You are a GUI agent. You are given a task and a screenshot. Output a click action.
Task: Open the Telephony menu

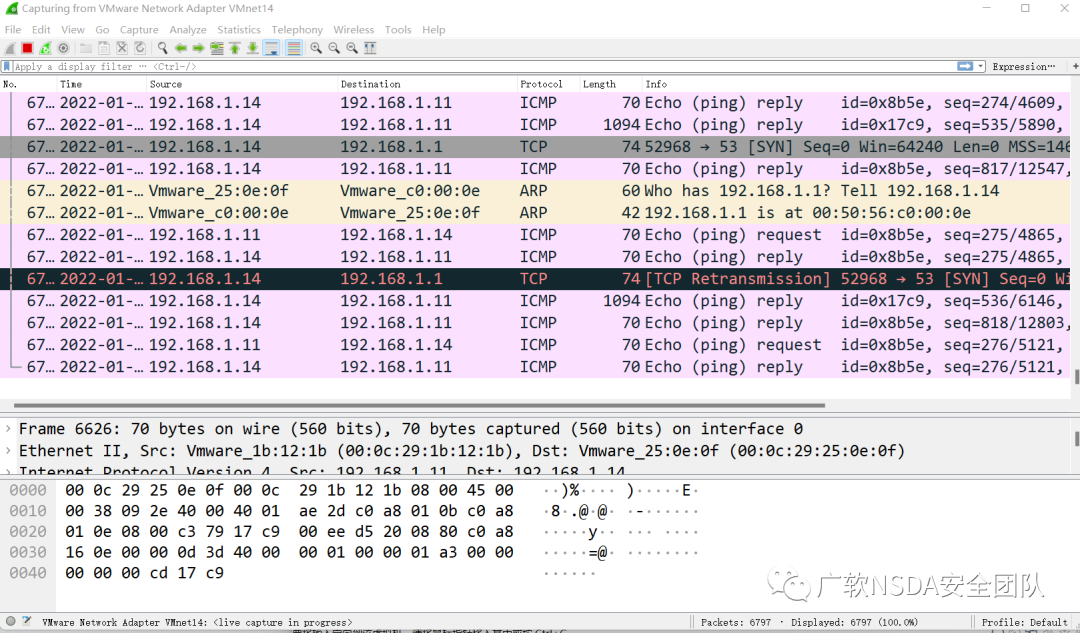pyautogui.click(x=297, y=30)
